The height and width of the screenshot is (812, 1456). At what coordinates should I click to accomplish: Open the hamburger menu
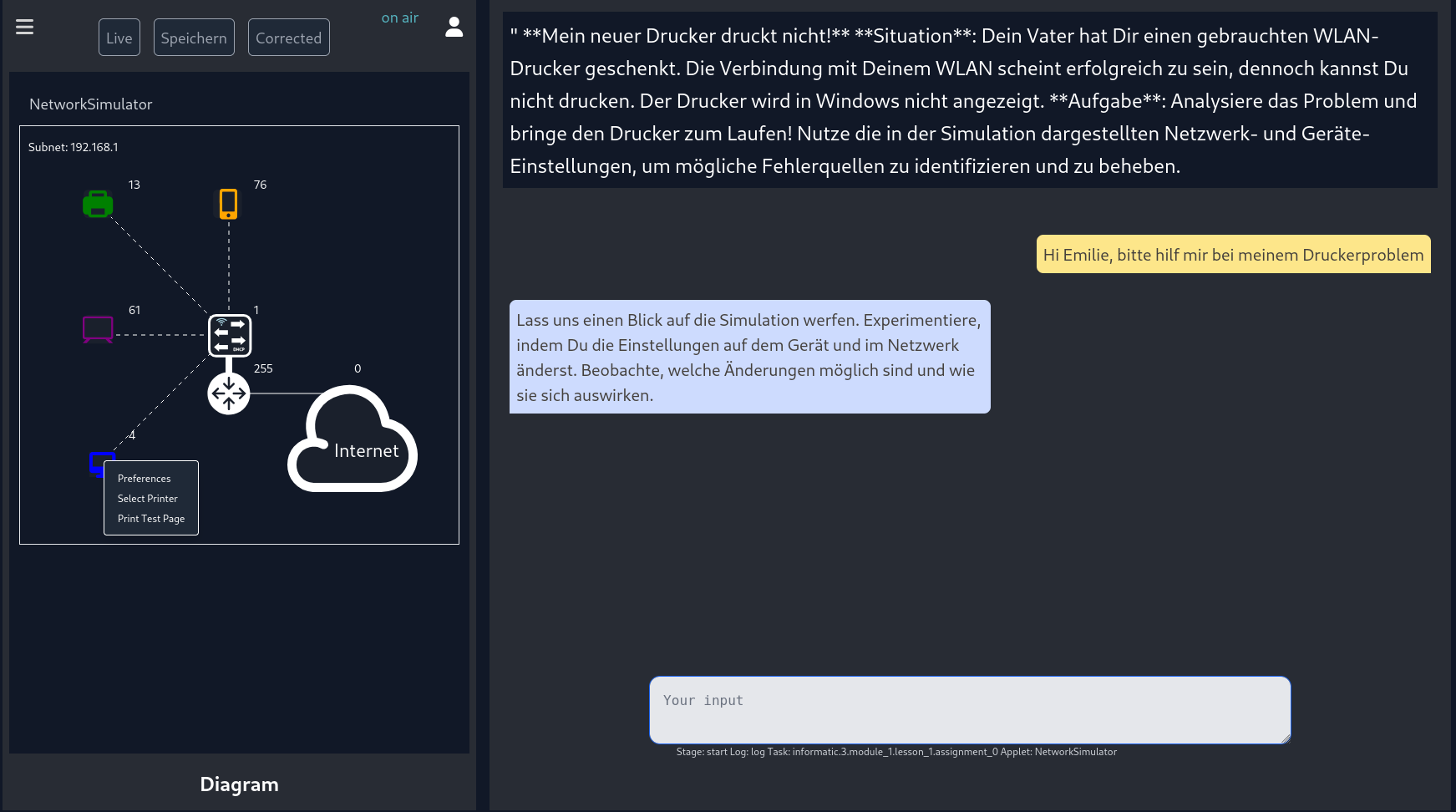(x=25, y=27)
